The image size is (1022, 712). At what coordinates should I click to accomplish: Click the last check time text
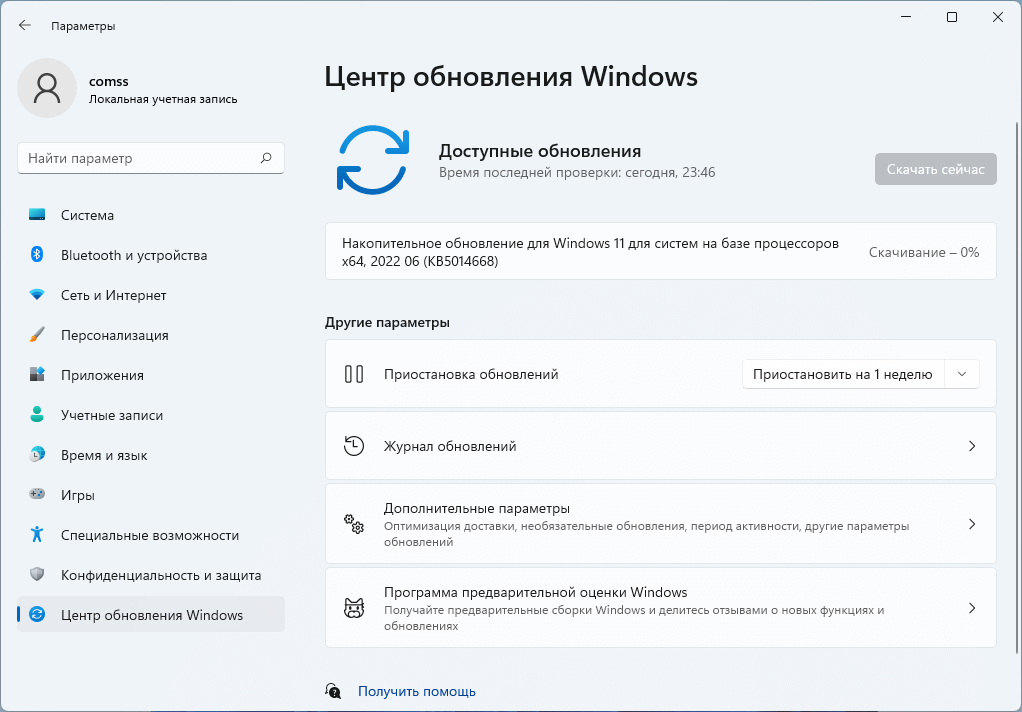(577, 173)
